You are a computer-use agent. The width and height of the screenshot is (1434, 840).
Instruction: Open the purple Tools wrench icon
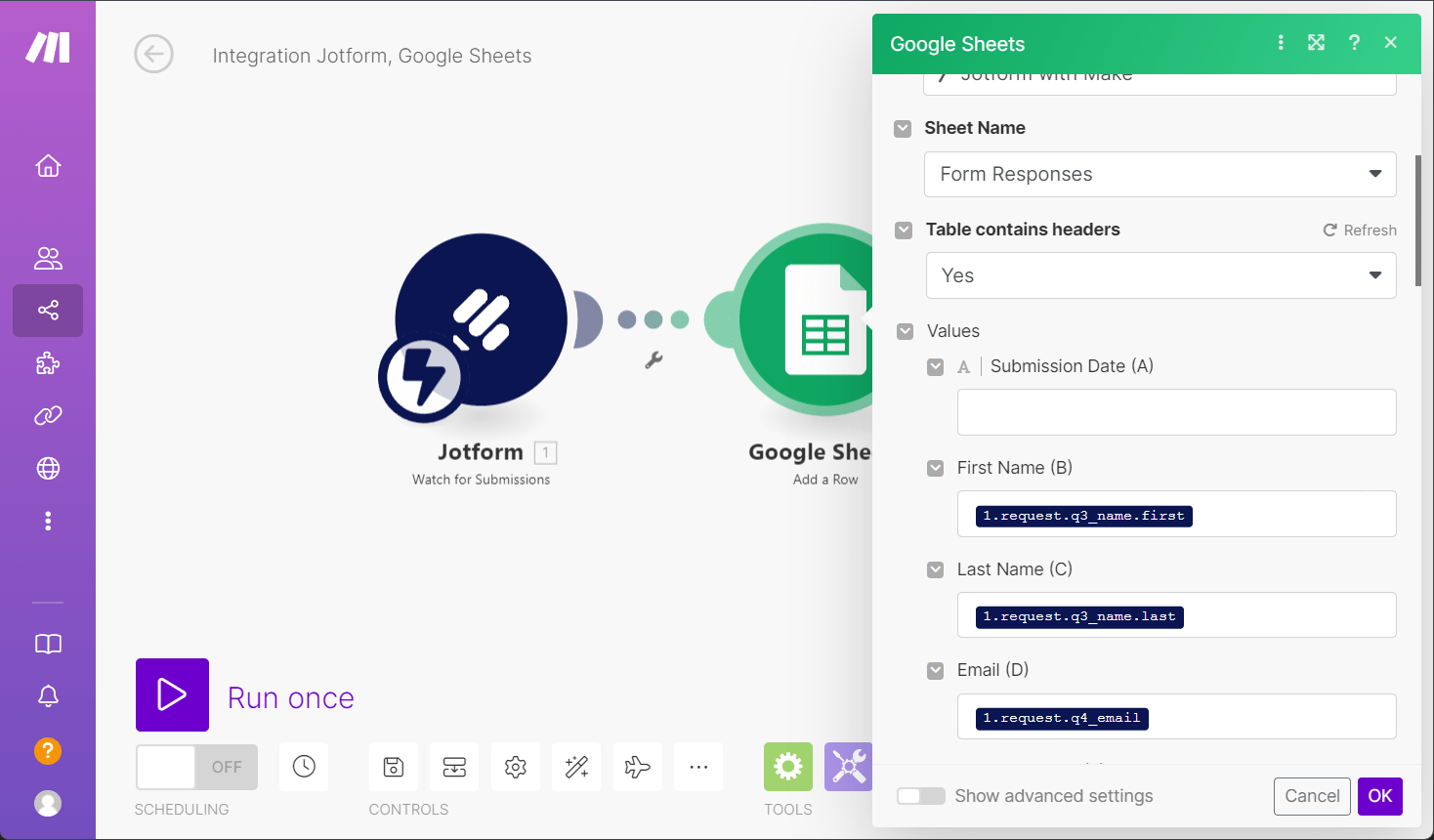(848, 767)
